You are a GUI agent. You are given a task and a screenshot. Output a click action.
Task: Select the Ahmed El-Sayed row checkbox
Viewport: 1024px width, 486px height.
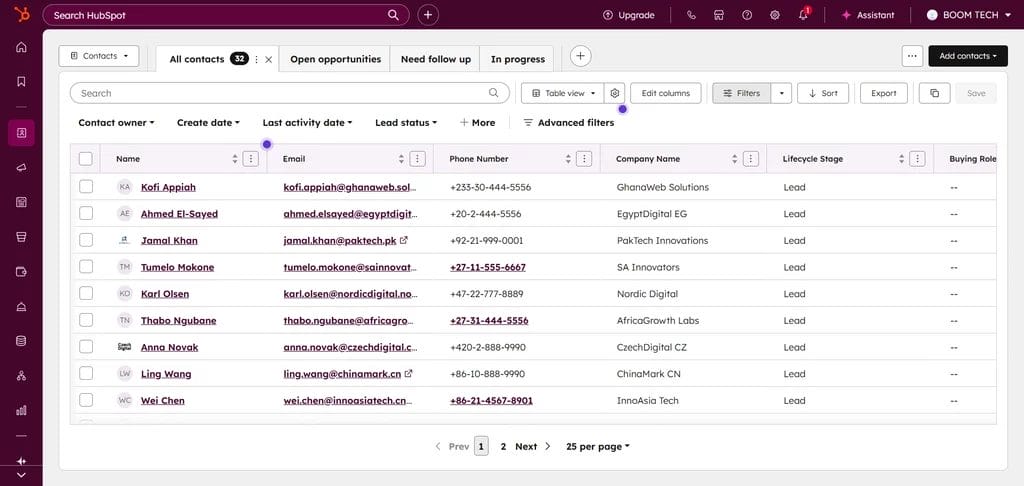coord(86,214)
